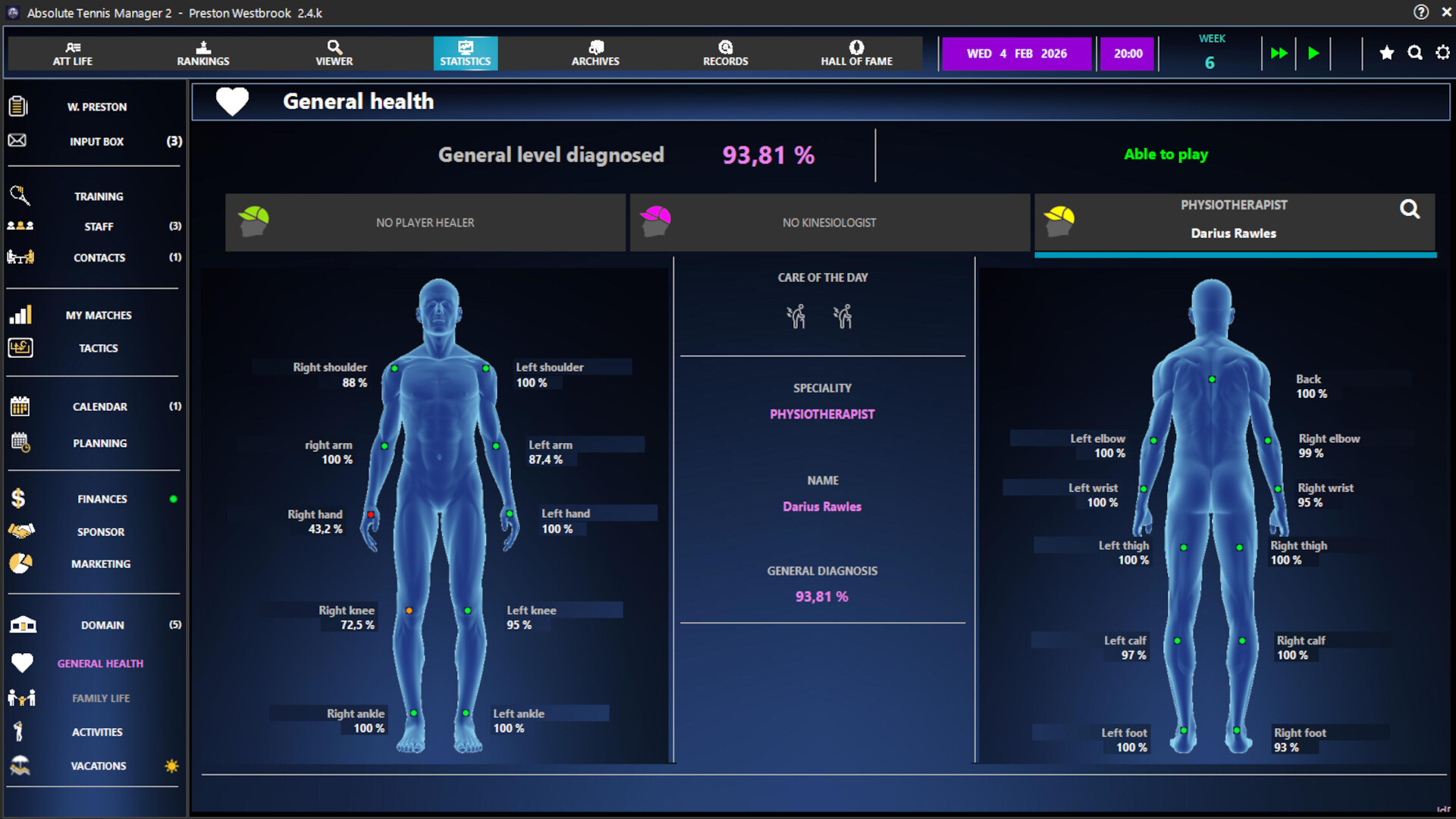Switch to the ARCHIVES tab
Image resolution: width=1456 pixels, height=819 pixels.
(x=595, y=53)
